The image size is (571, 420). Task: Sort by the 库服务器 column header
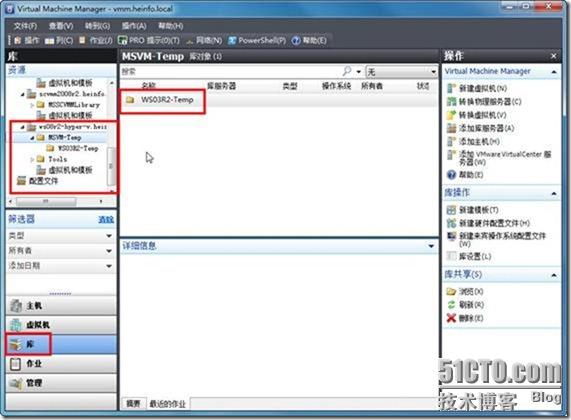(x=221, y=86)
